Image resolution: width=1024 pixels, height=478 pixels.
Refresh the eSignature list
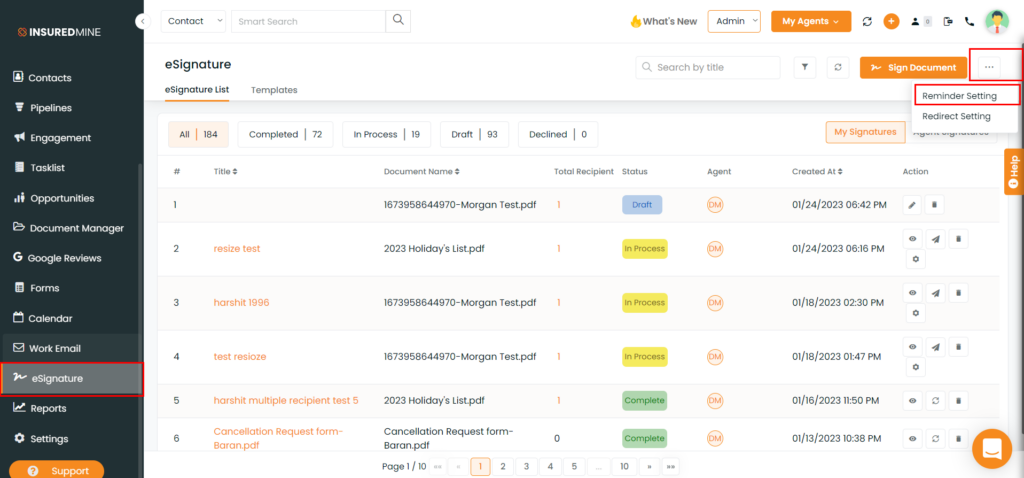tap(838, 67)
